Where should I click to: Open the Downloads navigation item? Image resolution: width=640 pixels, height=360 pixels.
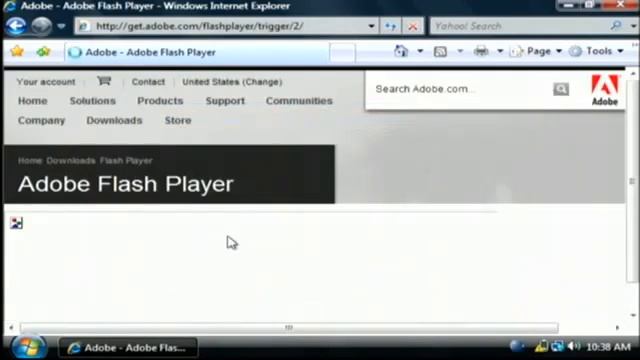[x=114, y=121]
